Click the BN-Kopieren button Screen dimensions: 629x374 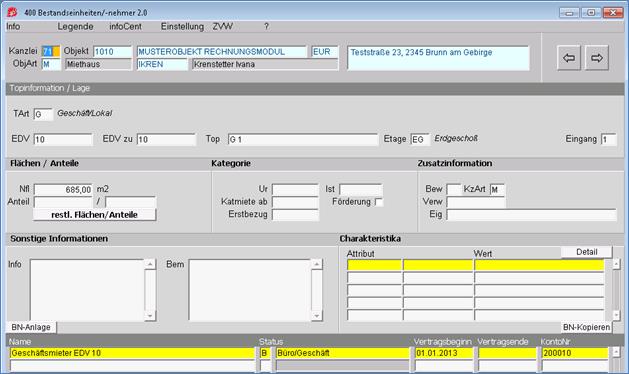click(586, 327)
